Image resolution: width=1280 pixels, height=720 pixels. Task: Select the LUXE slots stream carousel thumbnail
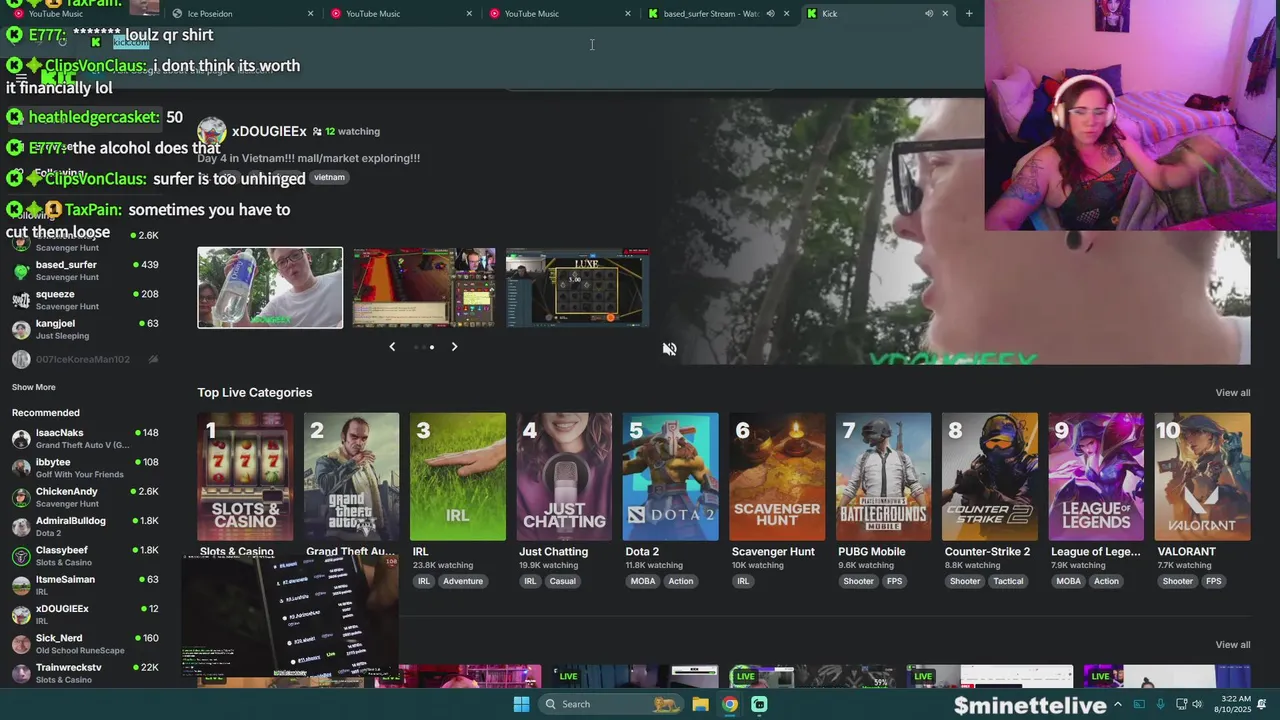[577, 288]
